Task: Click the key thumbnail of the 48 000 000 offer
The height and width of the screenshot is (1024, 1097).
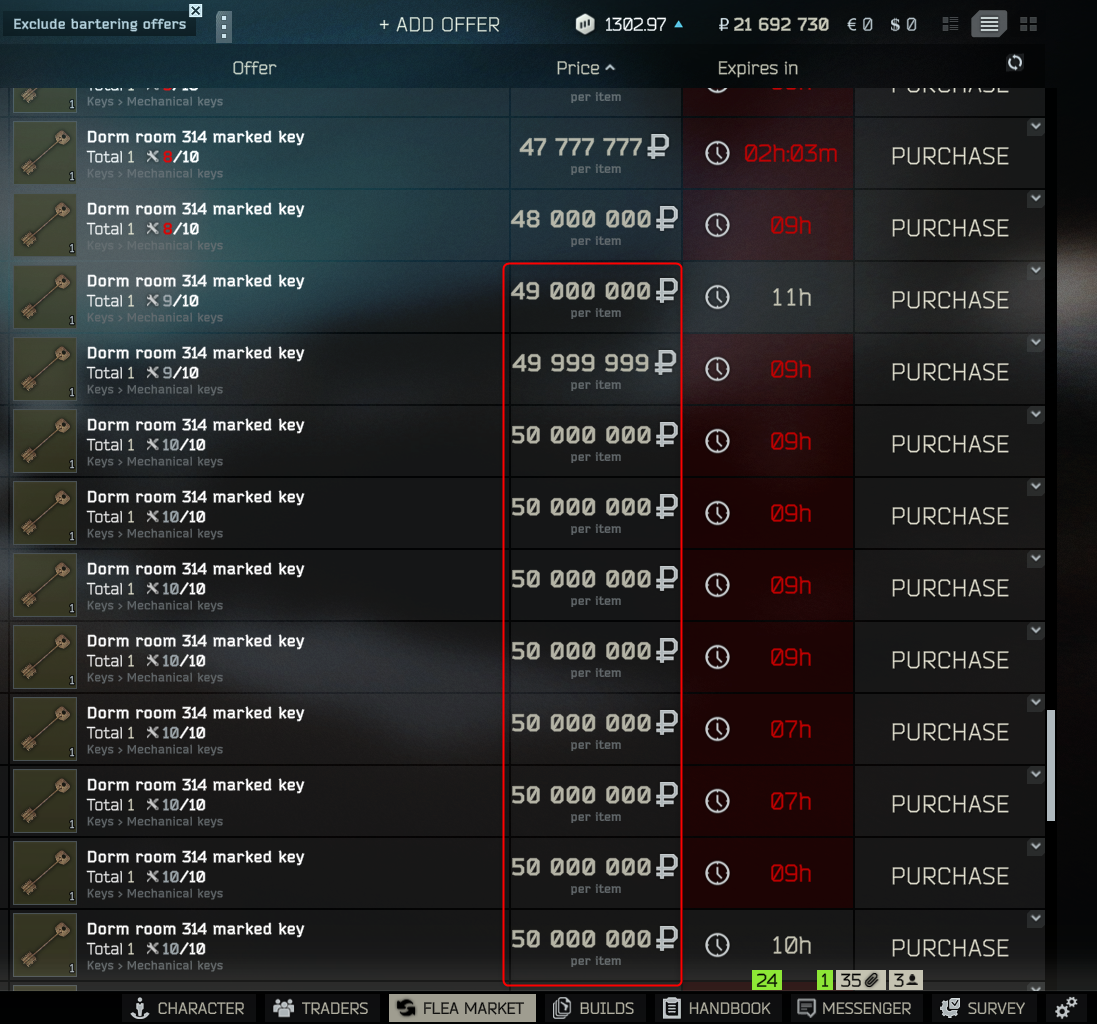Action: pyautogui.click(x=45, y=225)
